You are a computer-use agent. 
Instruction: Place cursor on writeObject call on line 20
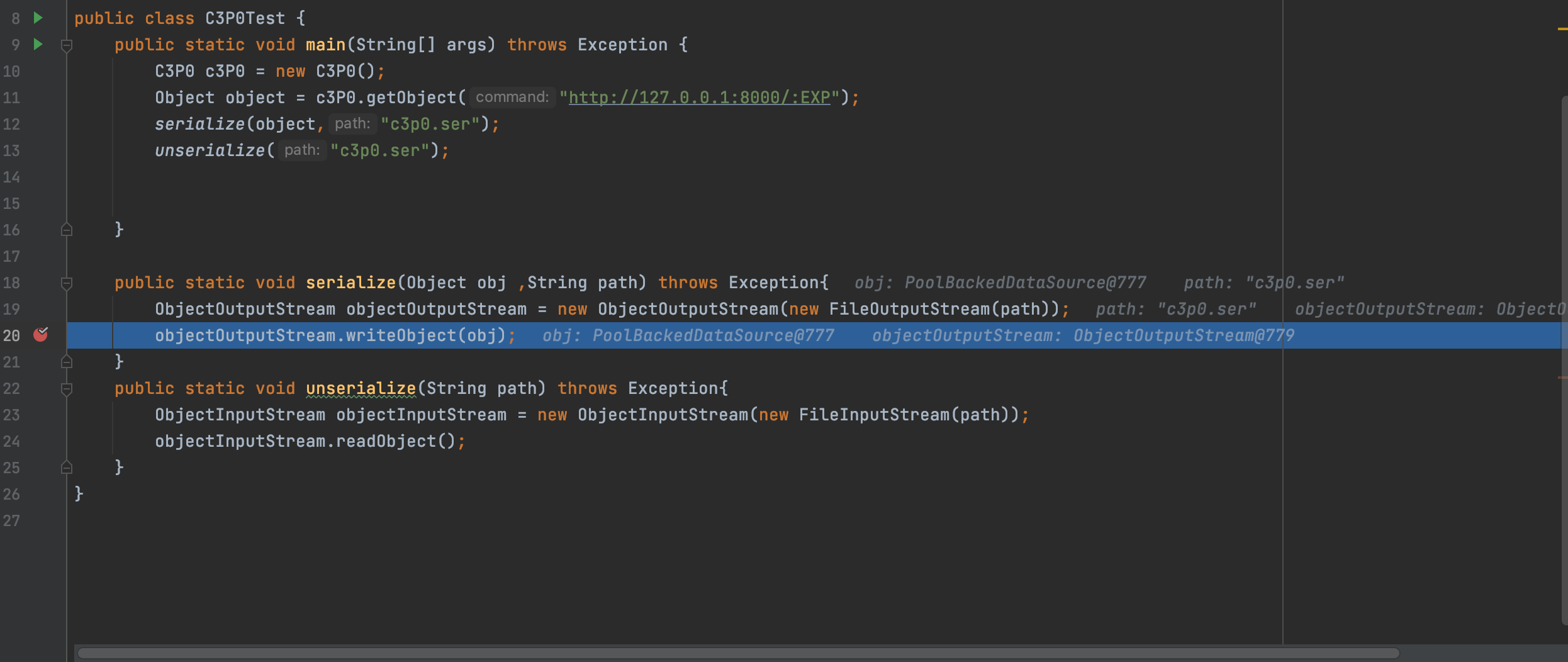tap(401, 335)
